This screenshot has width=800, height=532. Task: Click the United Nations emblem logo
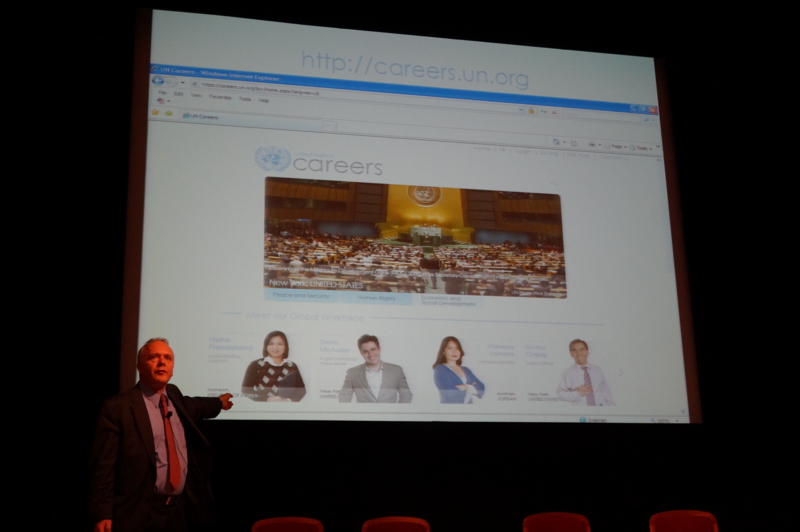[273, 158]
